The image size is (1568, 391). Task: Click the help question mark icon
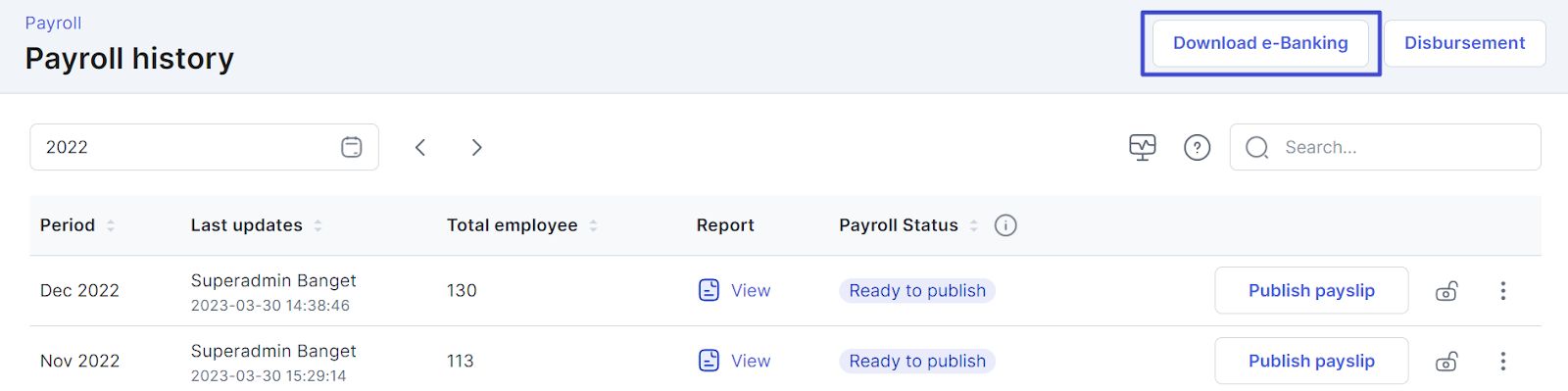(x=1198, y=147)
